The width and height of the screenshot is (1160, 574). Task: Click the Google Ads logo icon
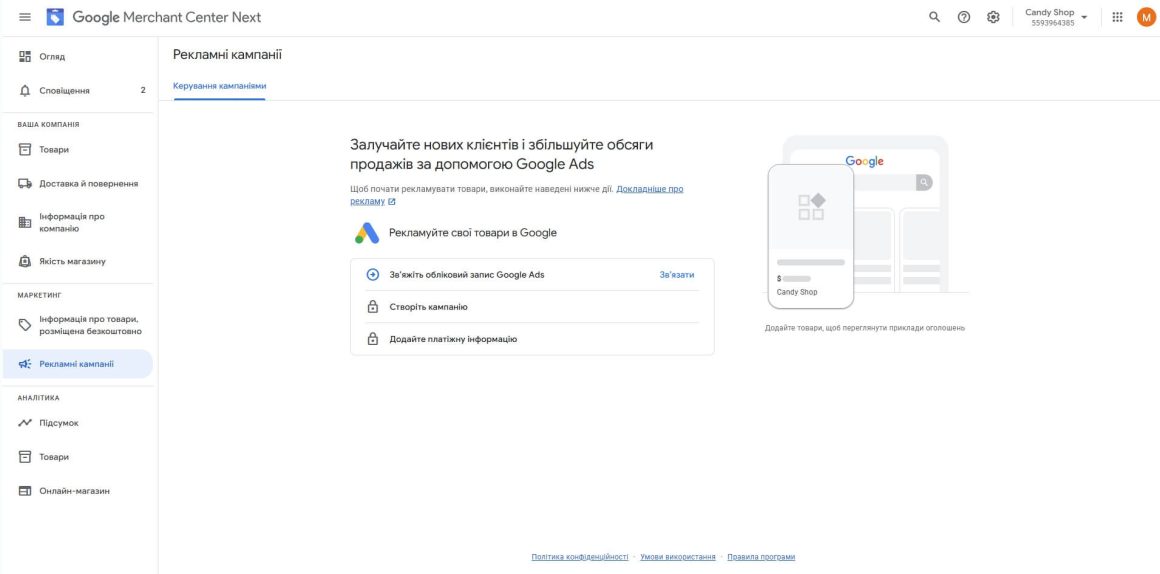pyautogui.click(x=367, y=233)
